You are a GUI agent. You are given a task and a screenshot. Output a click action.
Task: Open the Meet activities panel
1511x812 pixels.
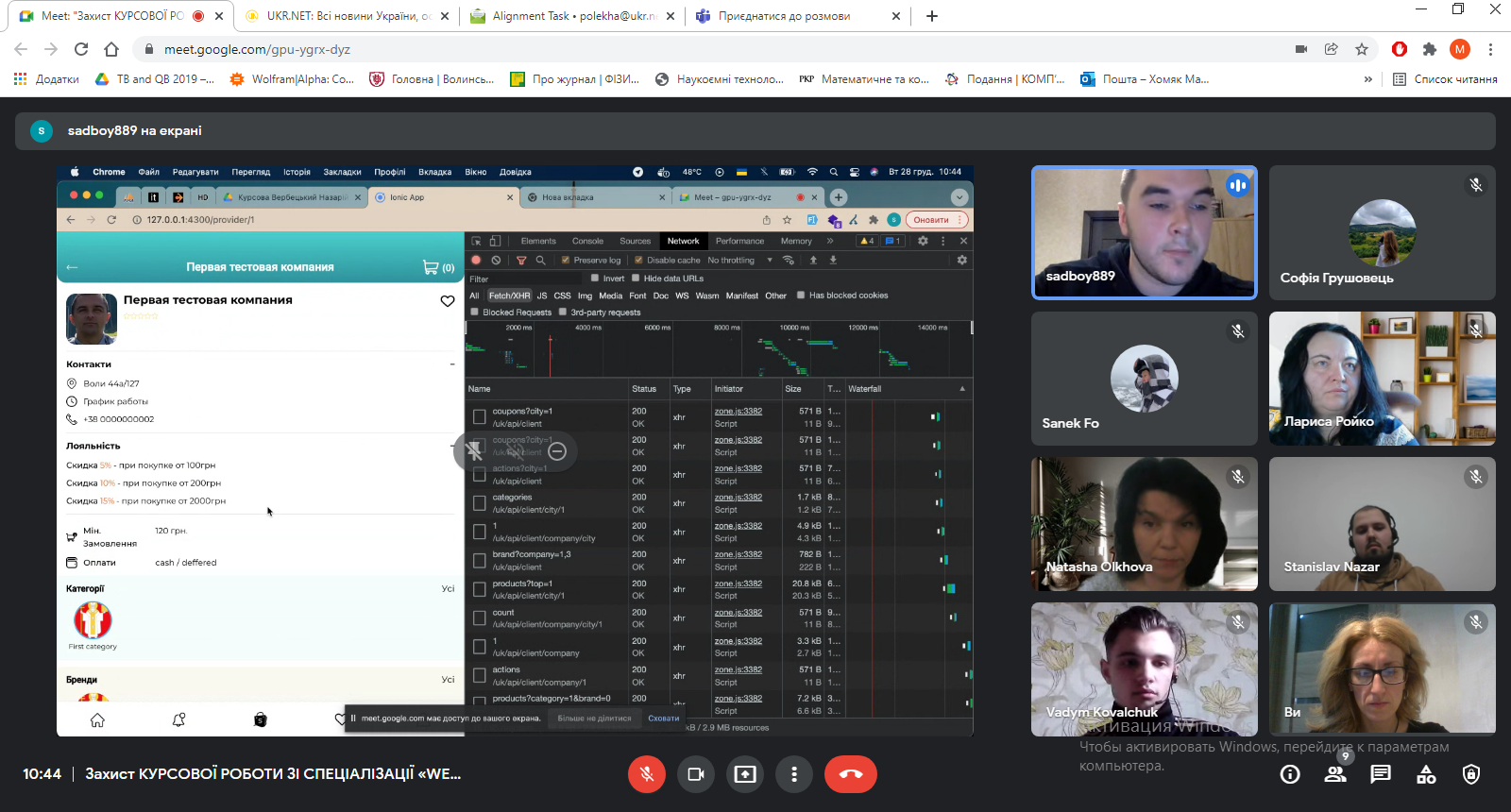point(1426,774)
